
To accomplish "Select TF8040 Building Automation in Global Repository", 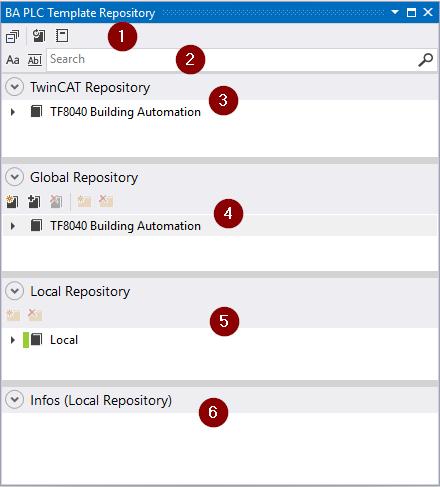I will pos(125,226).
